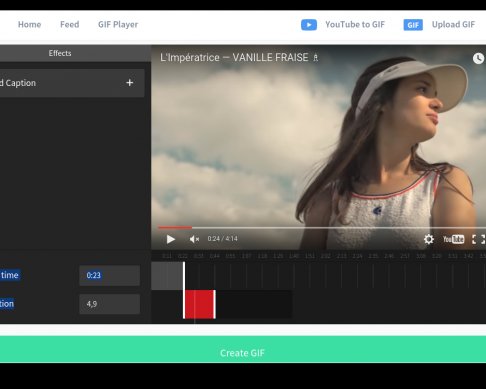Unmute the video speaker icon

pos(194,239)
